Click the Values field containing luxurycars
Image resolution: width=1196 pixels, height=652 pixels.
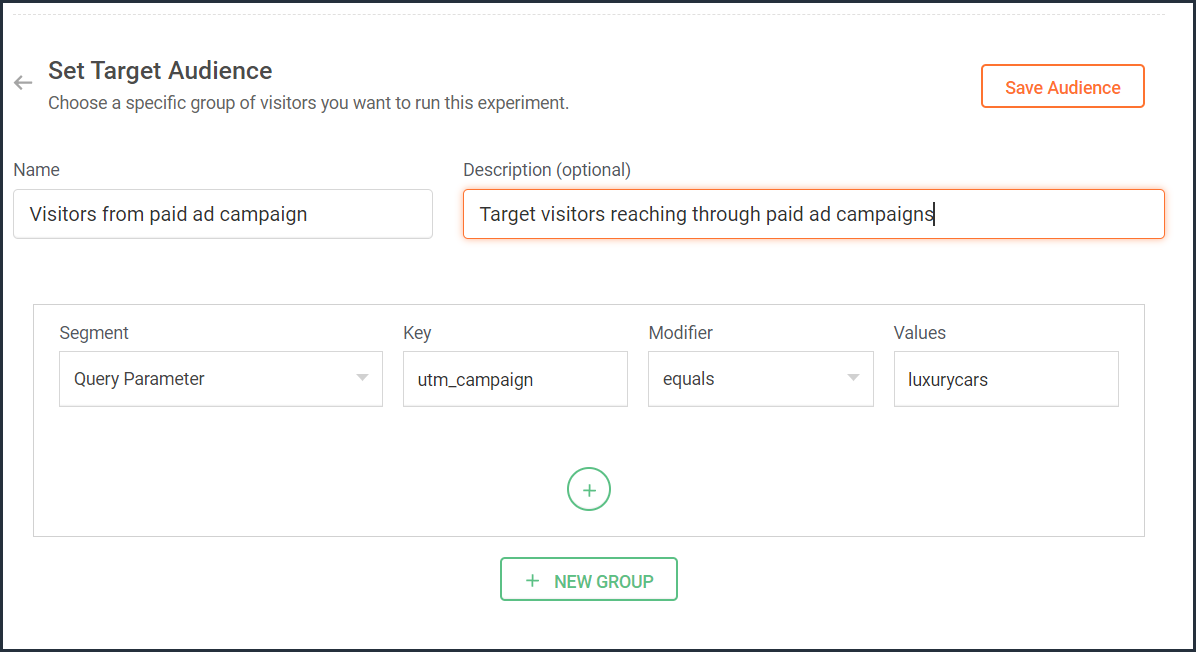point(1006,379)
